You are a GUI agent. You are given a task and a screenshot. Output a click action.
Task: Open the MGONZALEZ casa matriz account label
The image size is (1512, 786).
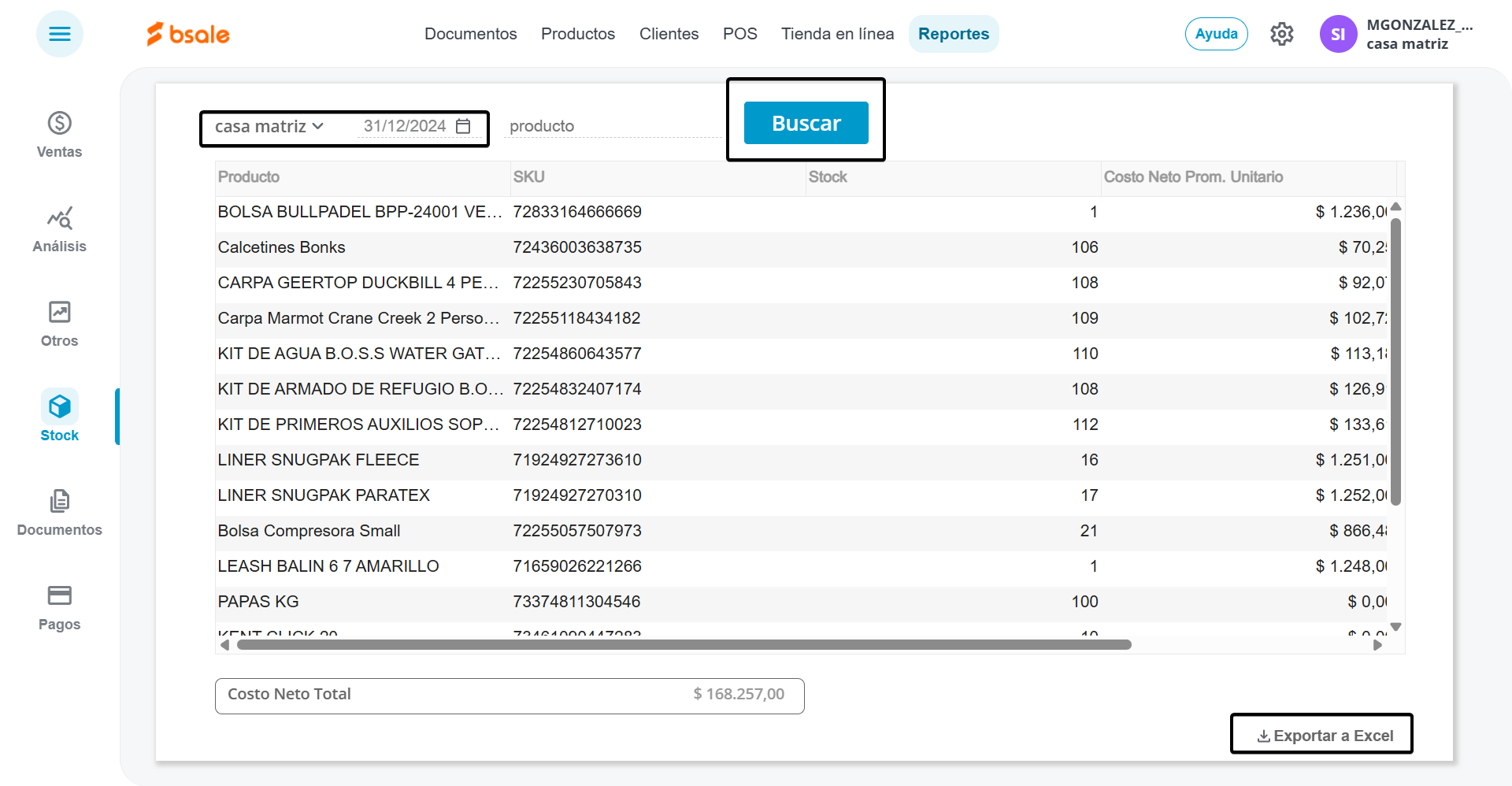(1420, 34)
